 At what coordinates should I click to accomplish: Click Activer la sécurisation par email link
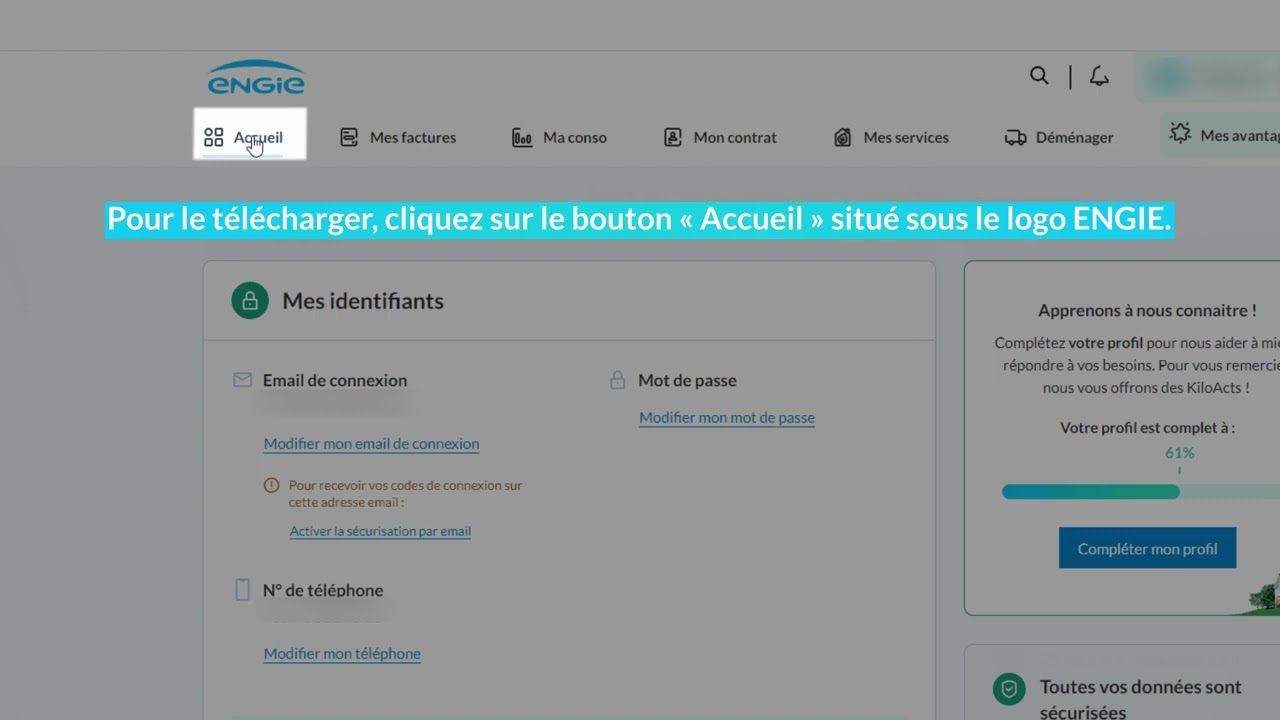click(380, 531)
